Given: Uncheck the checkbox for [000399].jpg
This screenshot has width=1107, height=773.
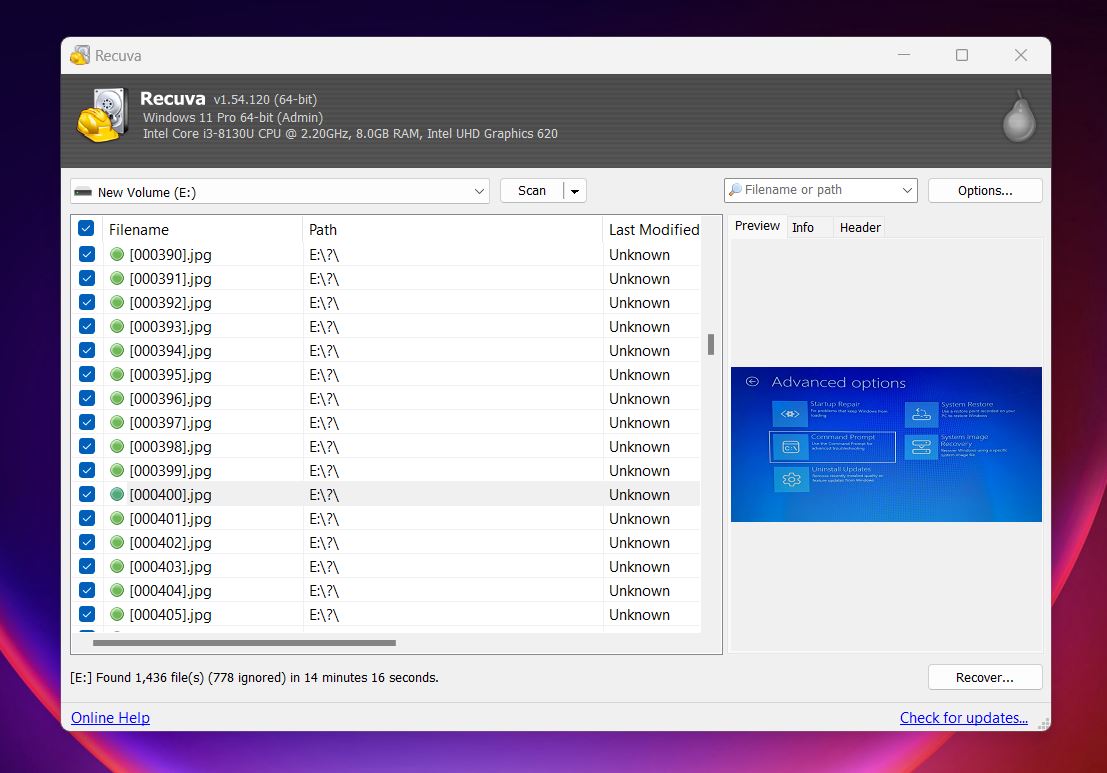Looking at the screenshot, I should [87, 470].
